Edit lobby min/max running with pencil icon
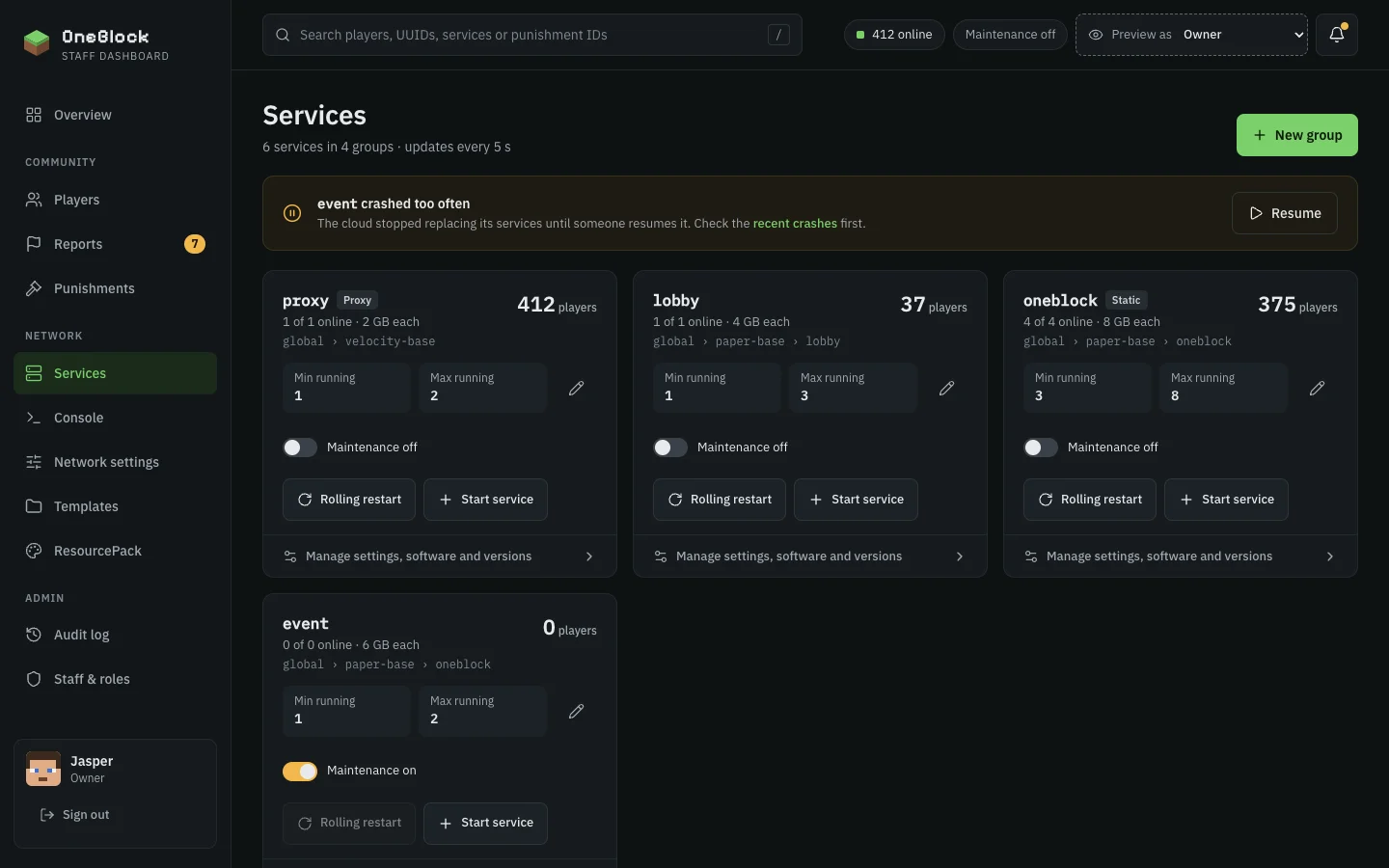 pos(946,388)
